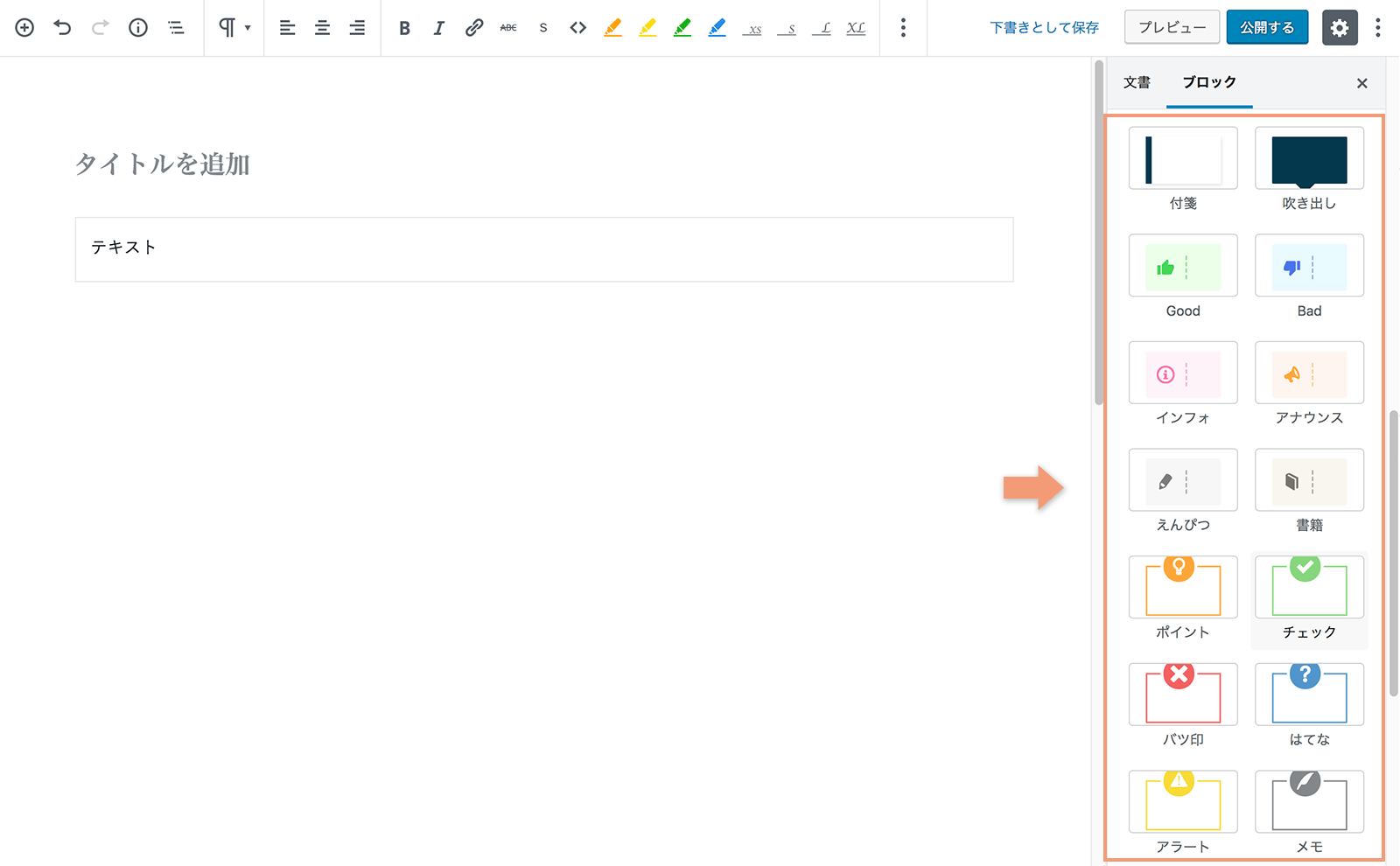Toggle italic formatting
Screen dimensions: 1400x866
click(438, 28)
